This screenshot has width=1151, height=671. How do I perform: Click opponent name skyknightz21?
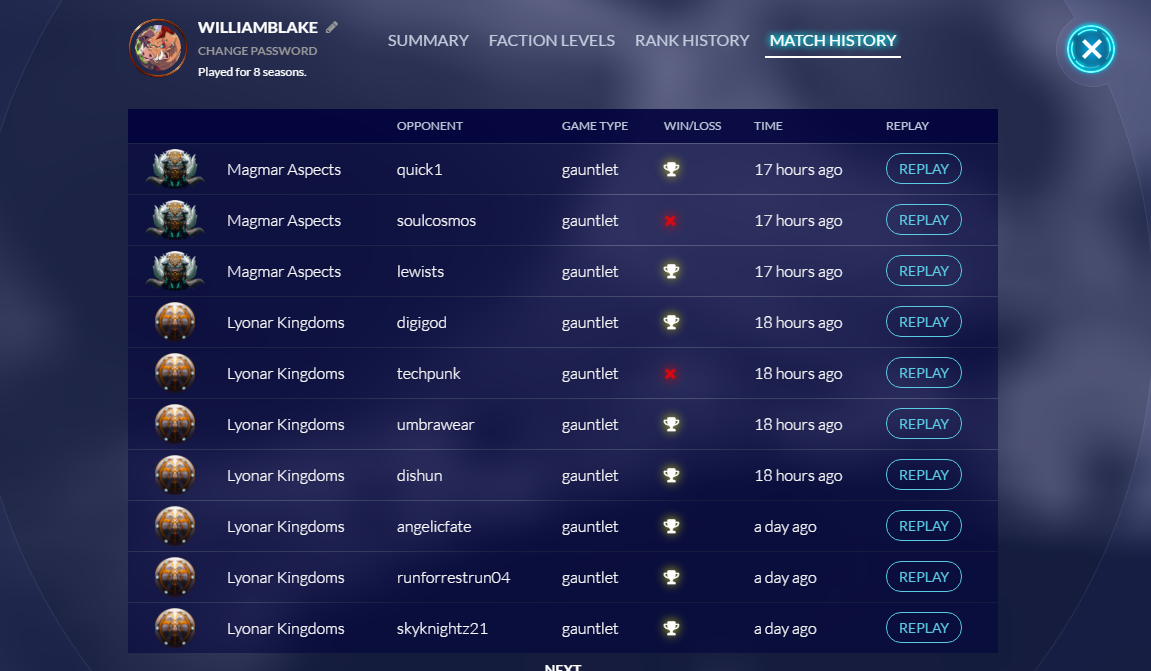pos(442,629)
